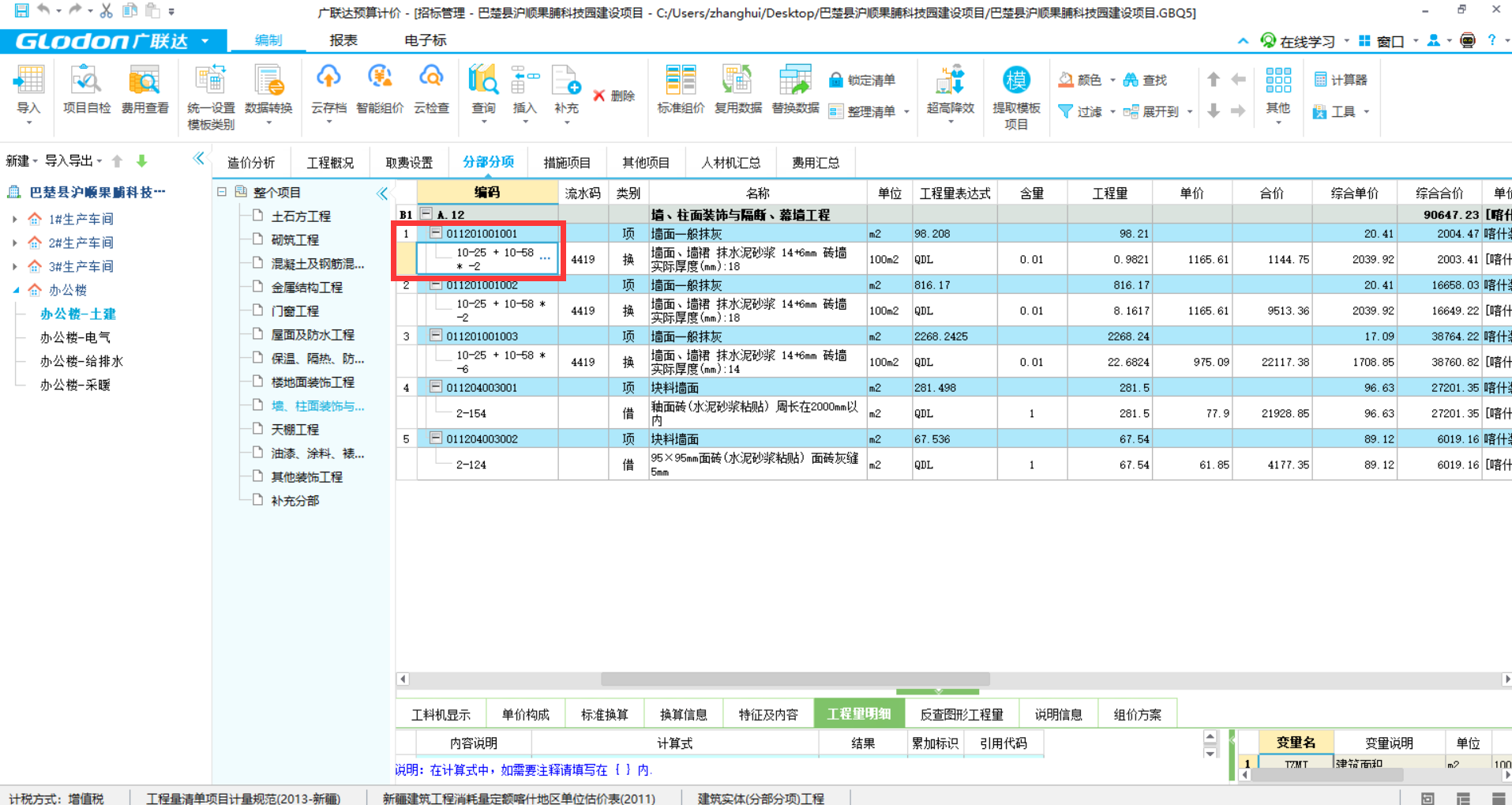Collapse item 011201001001 row
The height and width of the screenshot is (805, 1512).
435,233
